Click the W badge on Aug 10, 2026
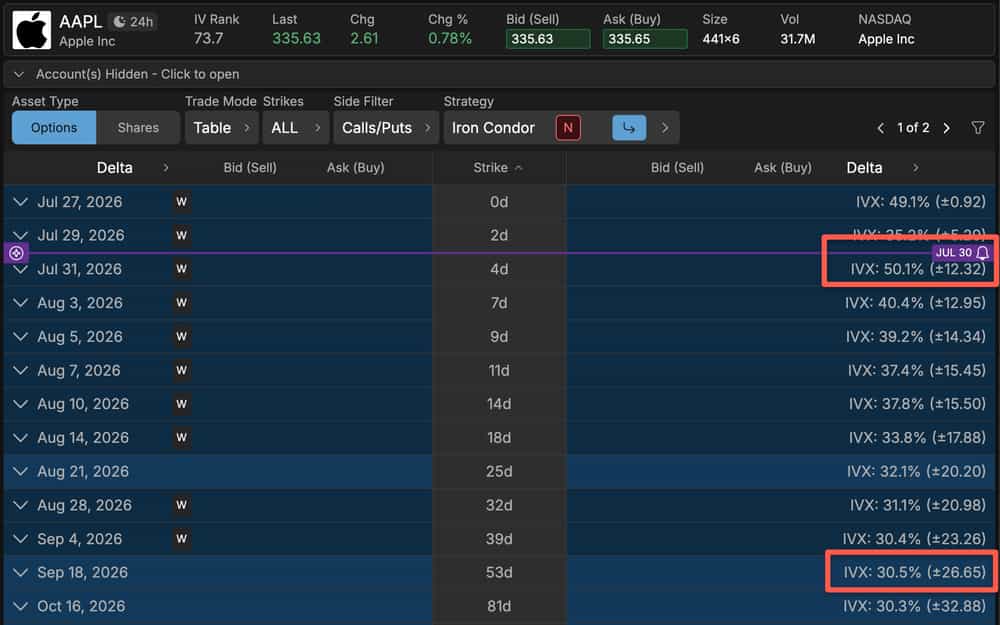1000x625 pixels. (x=182, y=404)
